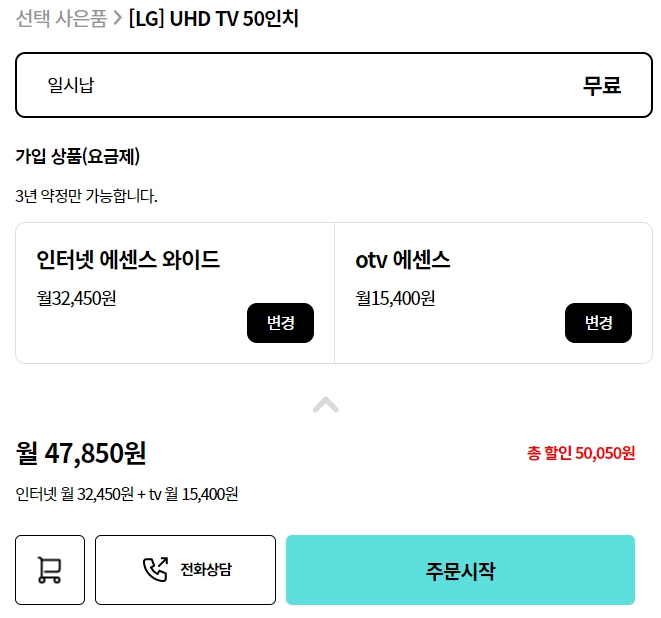Viewport: 661px width, 618px height.
Task: Click the 월15,400원 TV price
Action: pos(395,297)
